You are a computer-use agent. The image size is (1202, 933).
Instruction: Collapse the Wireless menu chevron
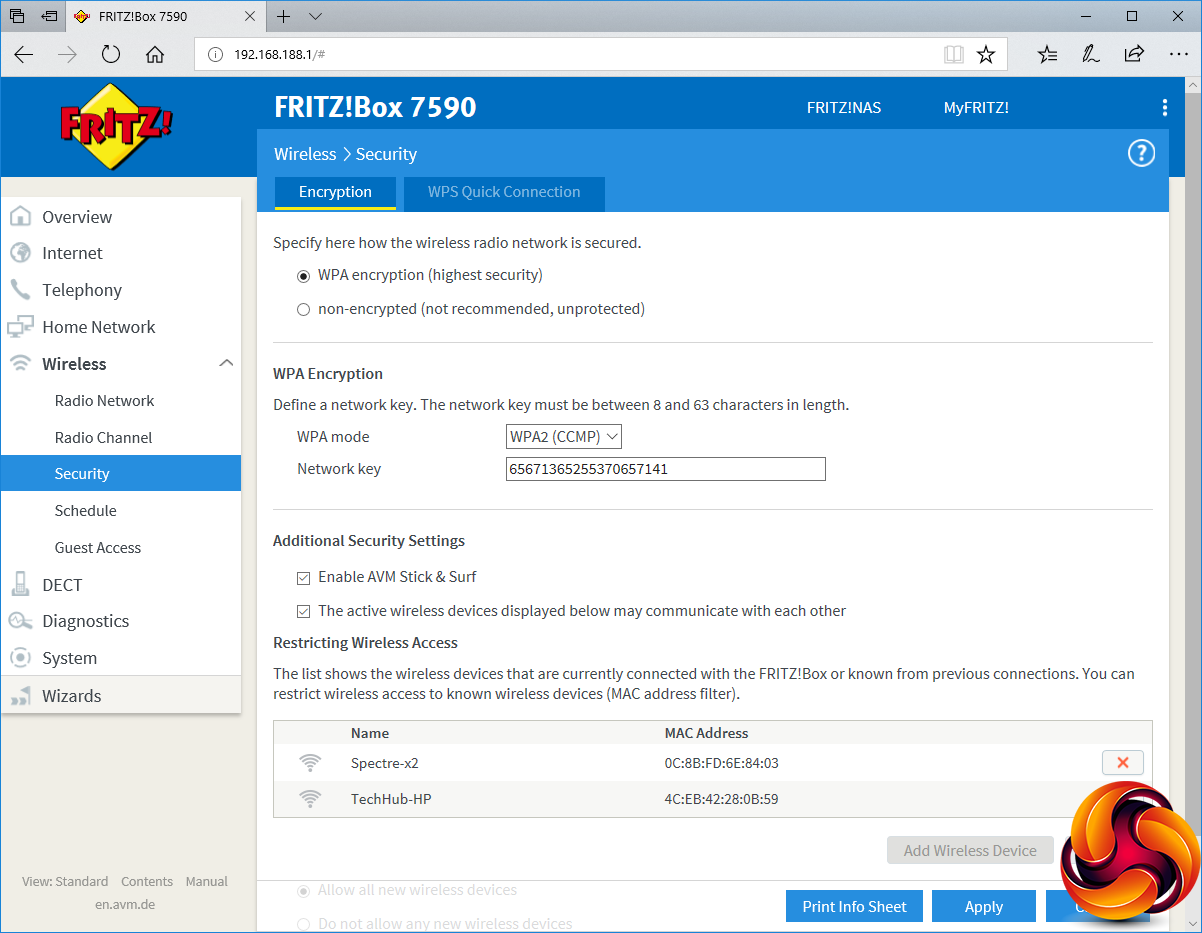tap(226, 363)
